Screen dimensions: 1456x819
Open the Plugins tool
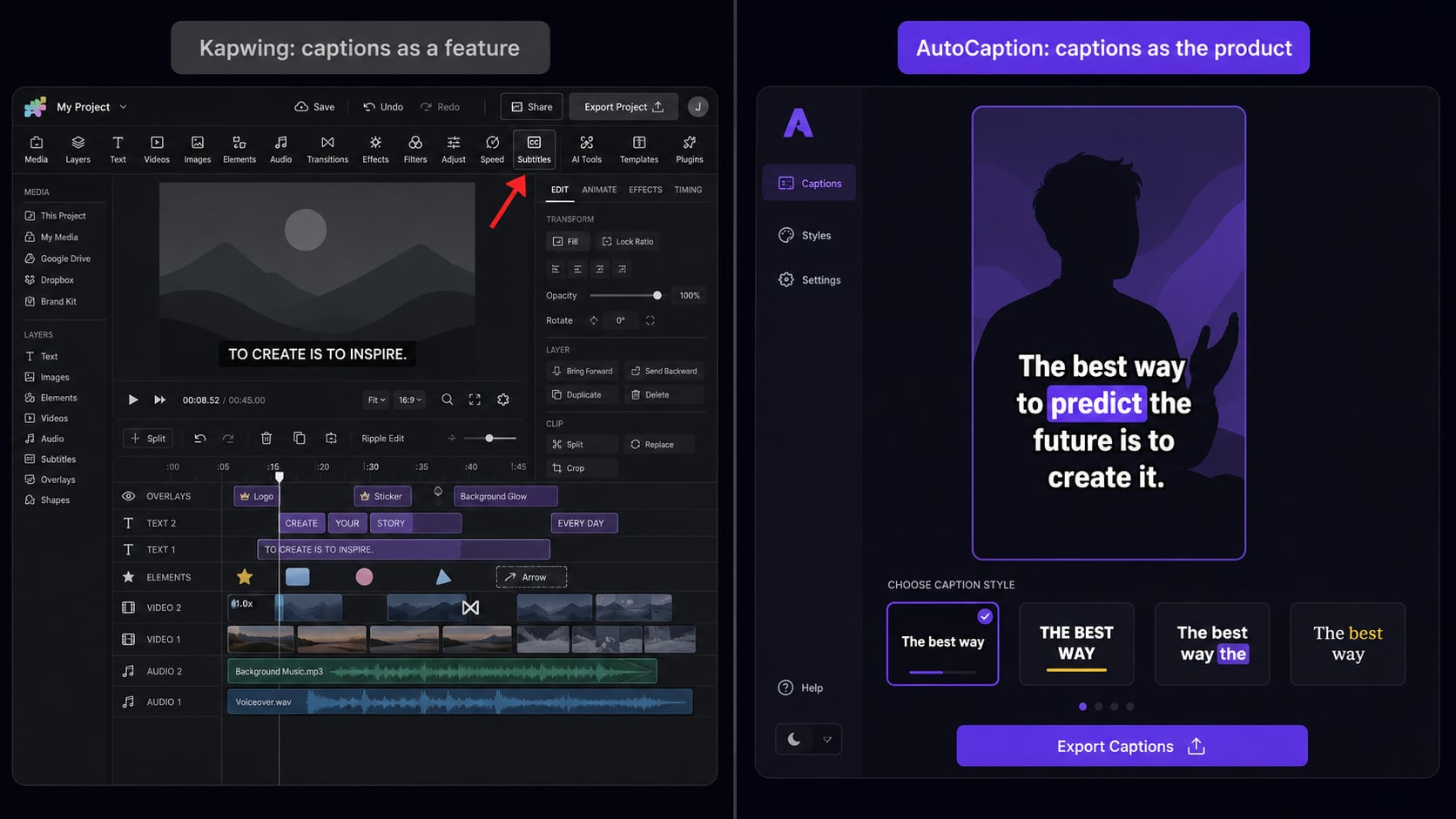pyautogui.click(x=689, y=149)
